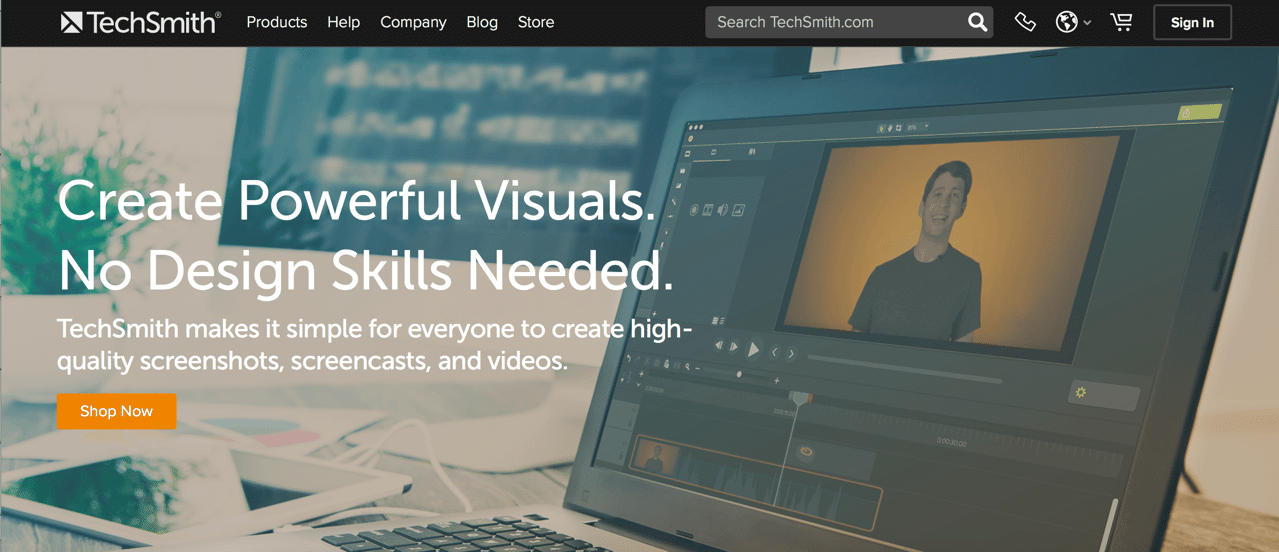This screenshot has width=1279, height=552.
Task: Open the globe language selector
Action: [x=1073, y=22]
